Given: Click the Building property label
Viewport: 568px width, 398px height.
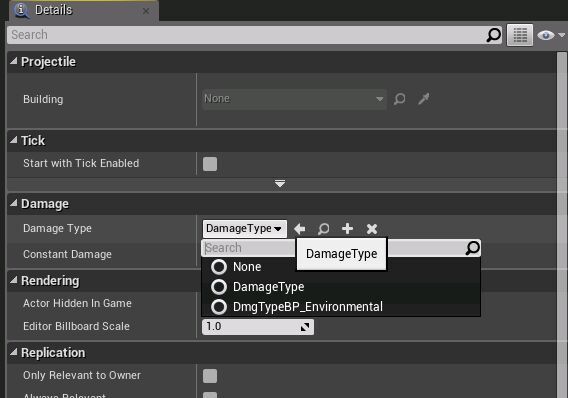Looking at the screenshot, I should click(43, 99).
